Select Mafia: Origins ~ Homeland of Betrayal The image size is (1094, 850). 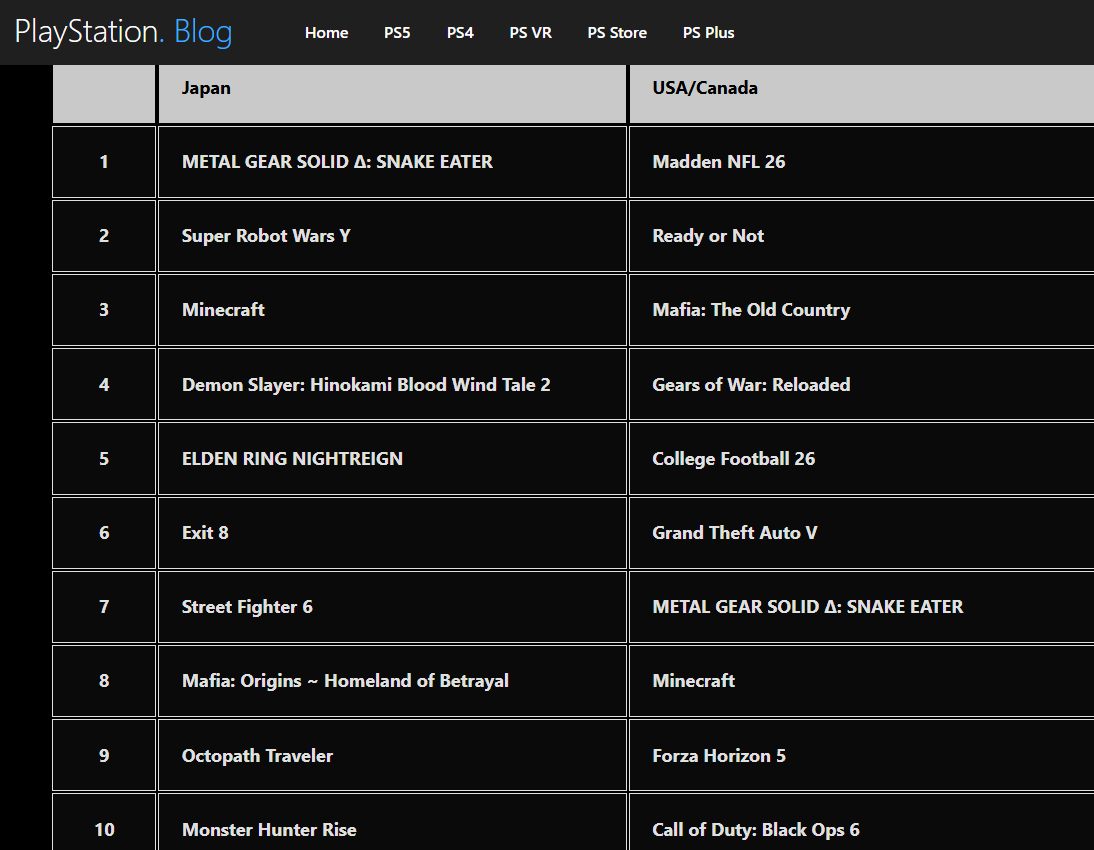(392, 681)
